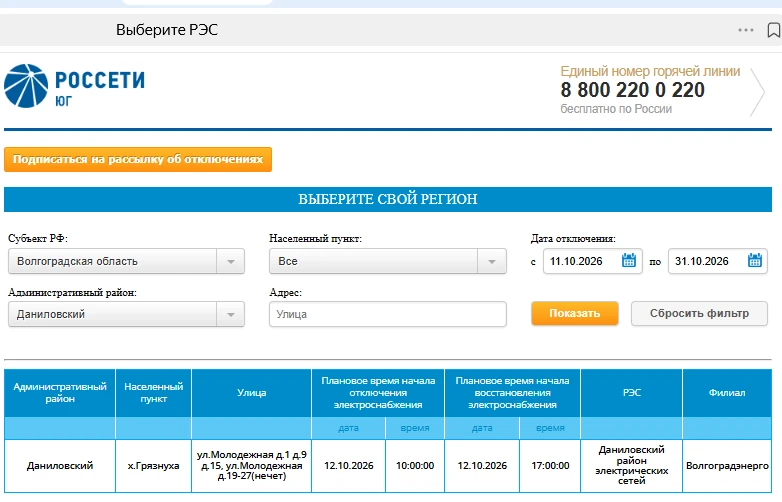Click the Административный район column header

click(60, 393)
